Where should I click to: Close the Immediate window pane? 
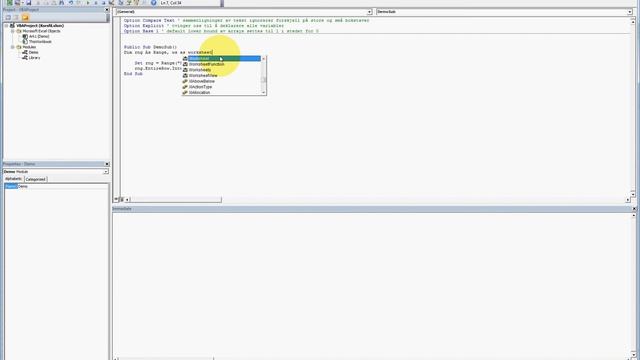click(x=634, y=209)
